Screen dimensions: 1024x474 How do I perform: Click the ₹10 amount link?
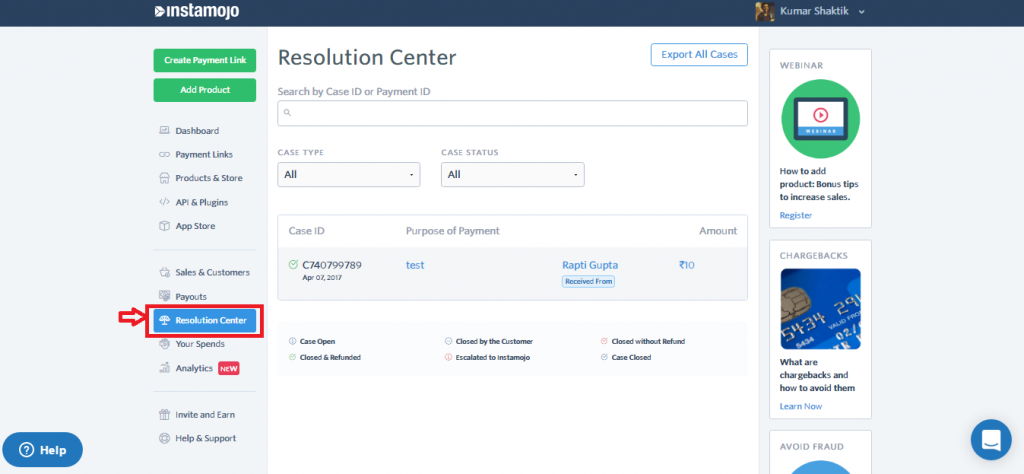click(686, 265)
